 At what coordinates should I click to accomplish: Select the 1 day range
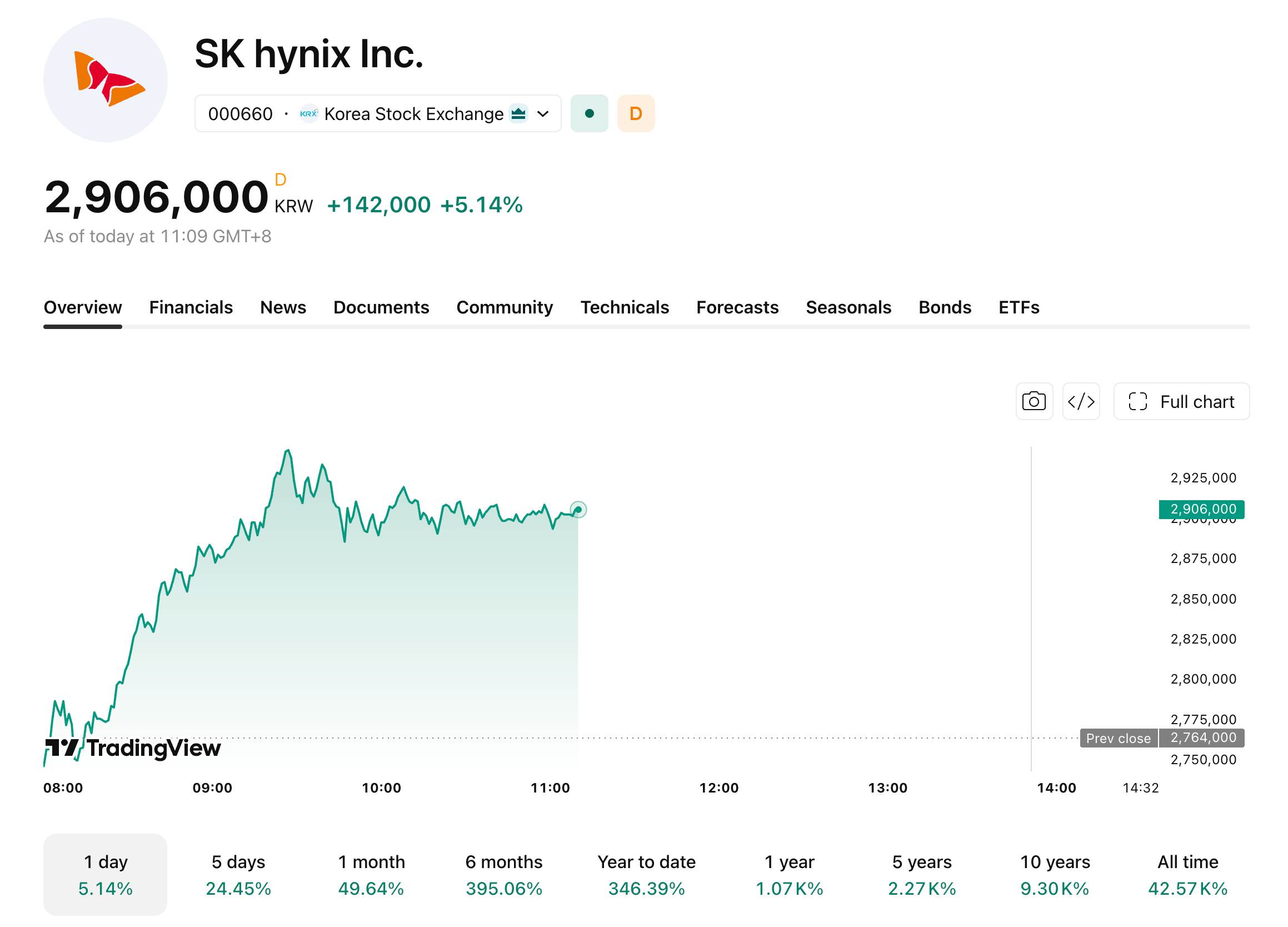coord(106,875)
